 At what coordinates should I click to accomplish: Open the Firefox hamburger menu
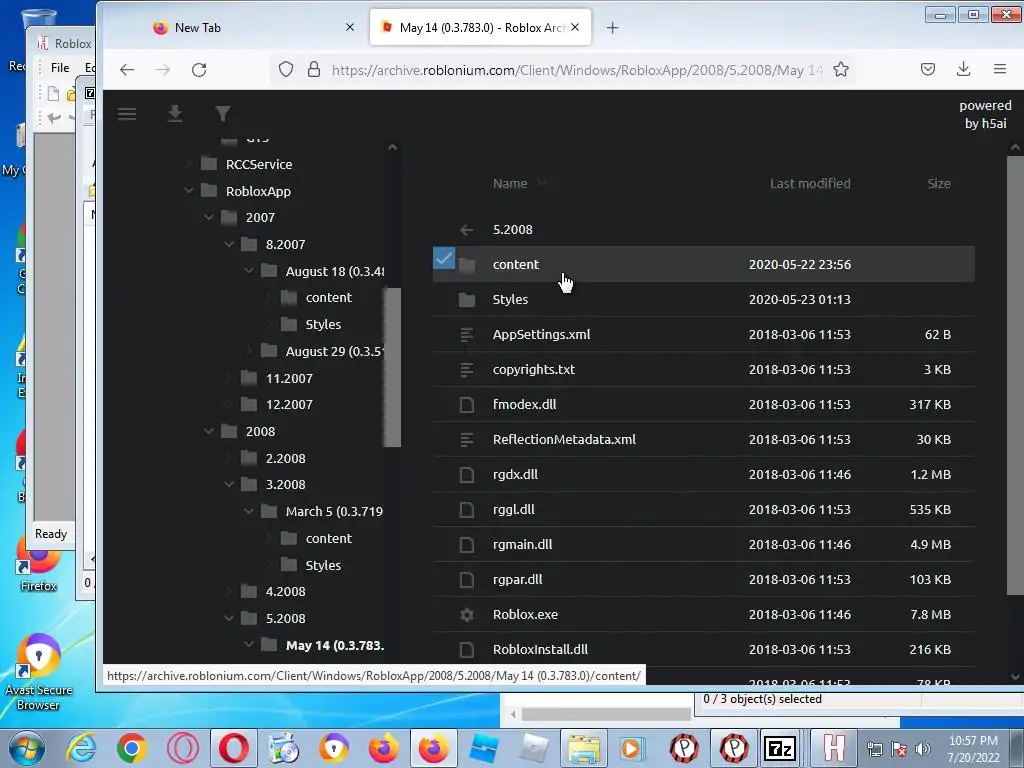coord(1000,69)
